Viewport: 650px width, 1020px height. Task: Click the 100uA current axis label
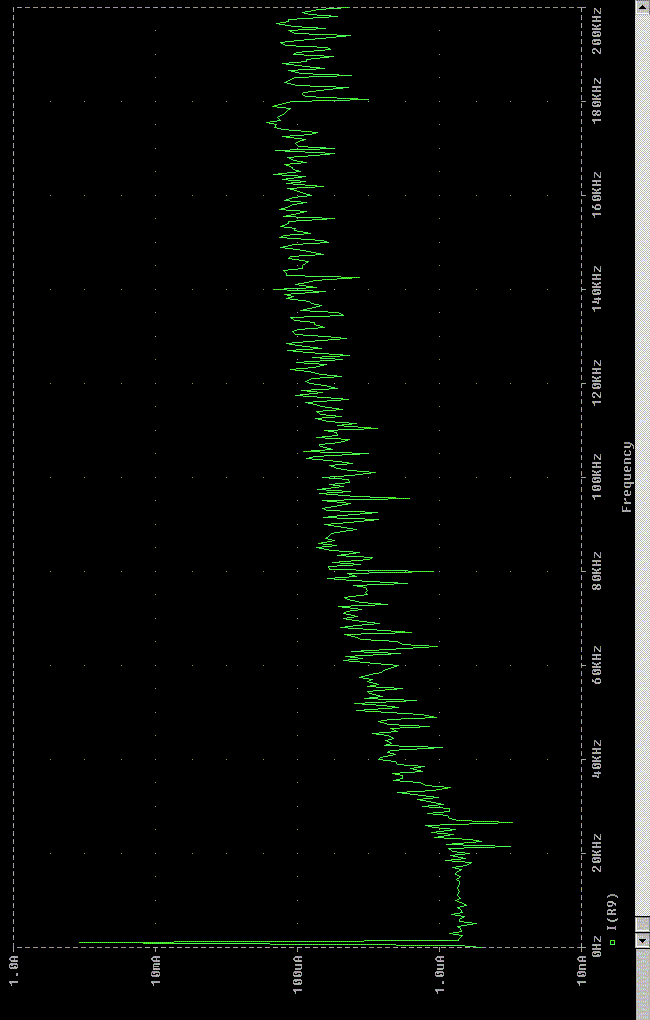[298, 973]
